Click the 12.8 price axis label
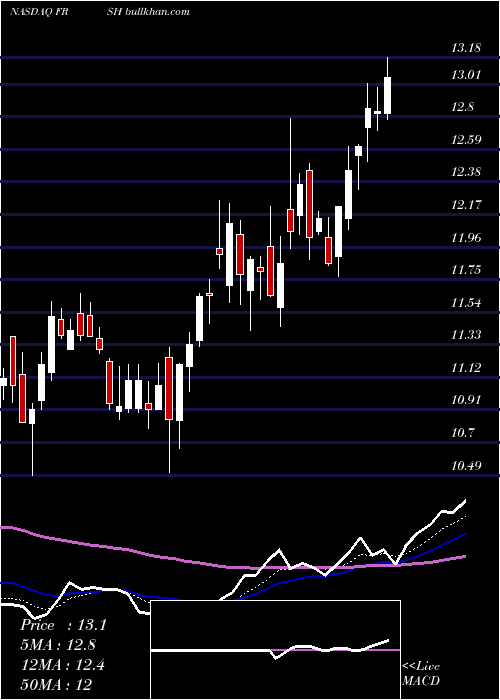Image resolution: width=500 pixels, height=700 pixels. pos(463,107)
